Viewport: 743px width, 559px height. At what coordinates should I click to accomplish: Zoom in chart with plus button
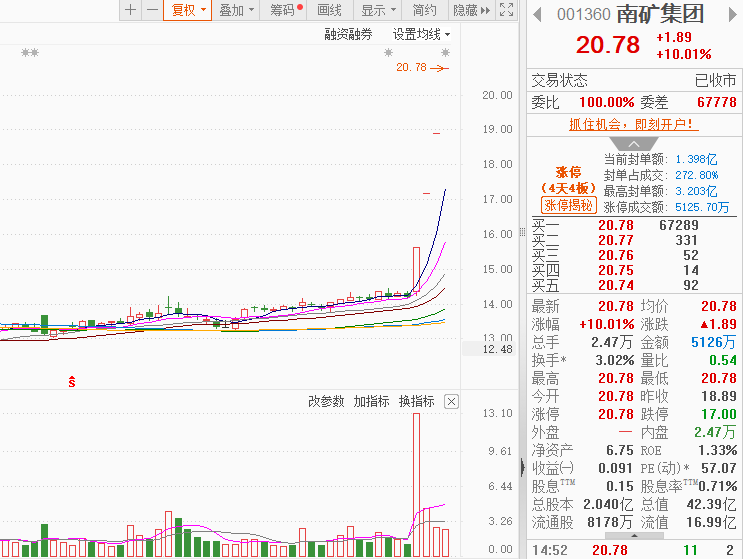tap(131, 9)
